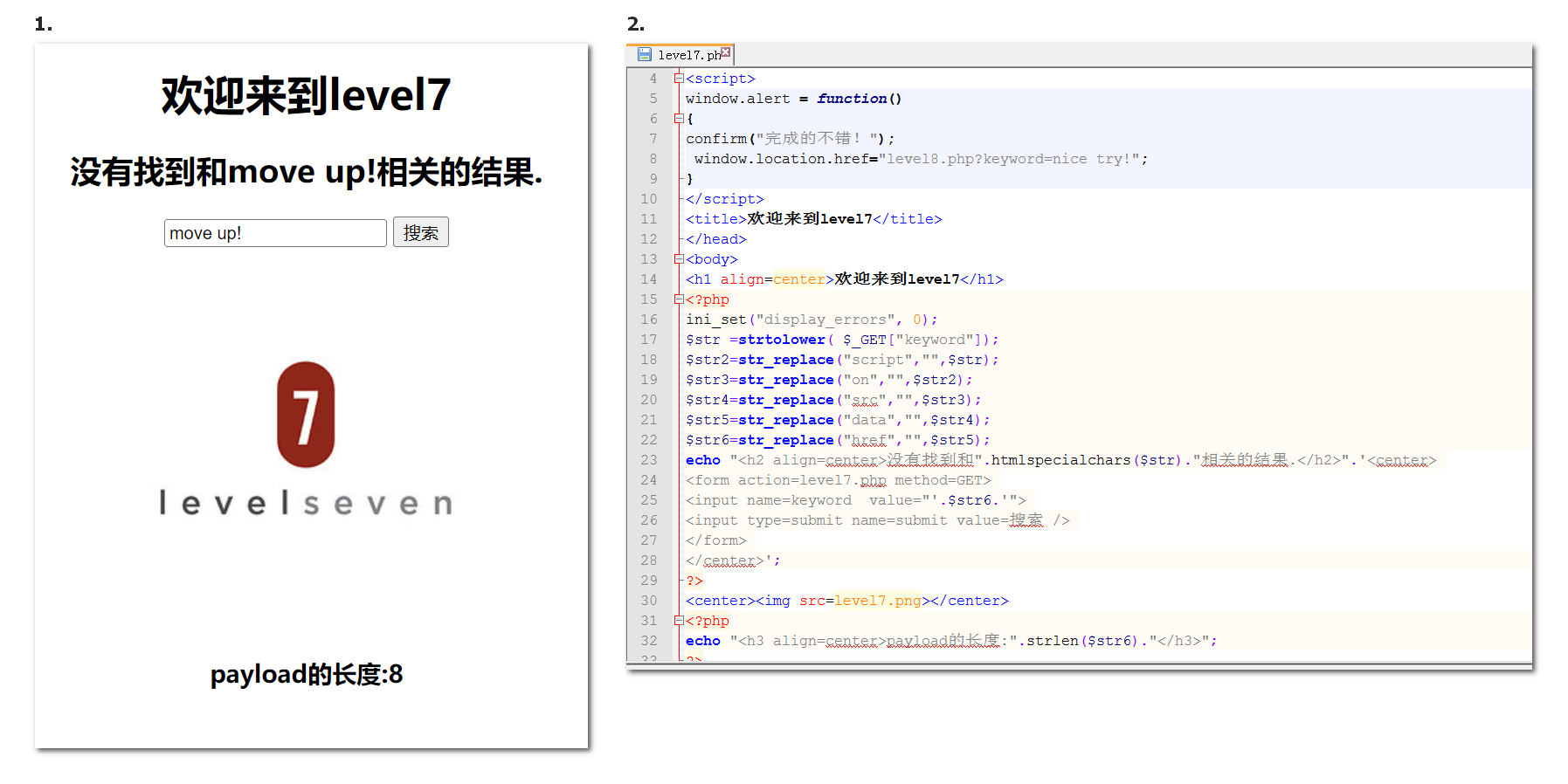Screen dimensions: 1568x784
Task: Click the floppy disk icon on the level7.php tab
Action: [x=644, y=54]
